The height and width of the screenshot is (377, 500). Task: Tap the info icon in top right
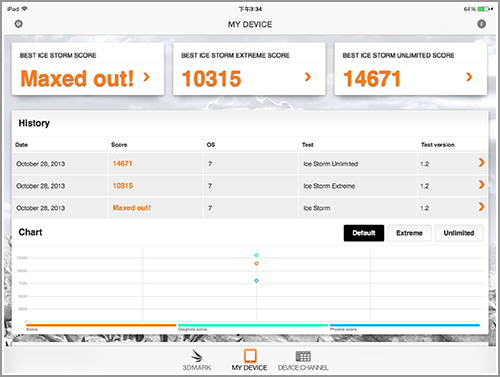[x=481, y=24]
